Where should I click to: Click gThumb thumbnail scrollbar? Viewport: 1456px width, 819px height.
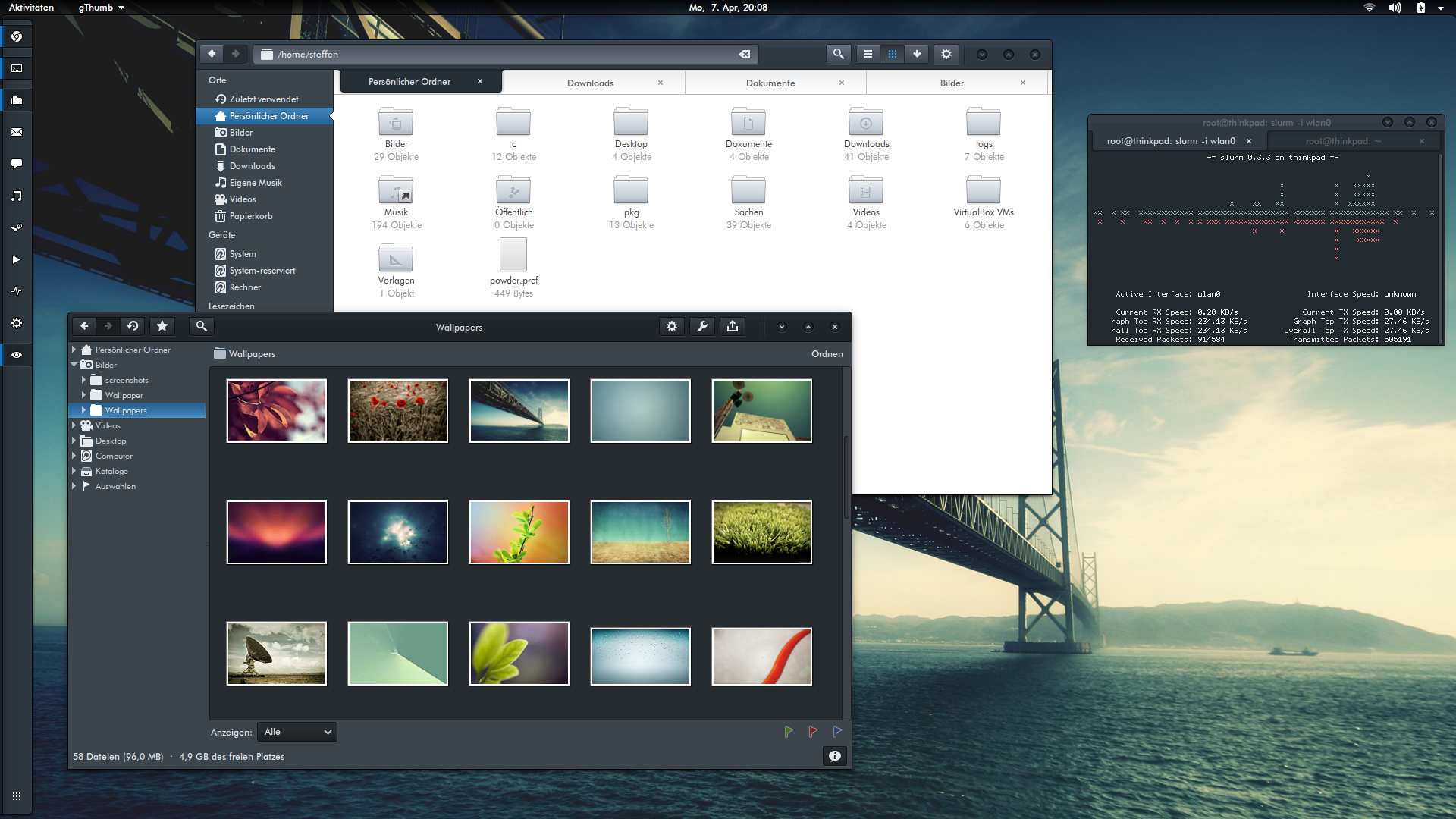846,478
